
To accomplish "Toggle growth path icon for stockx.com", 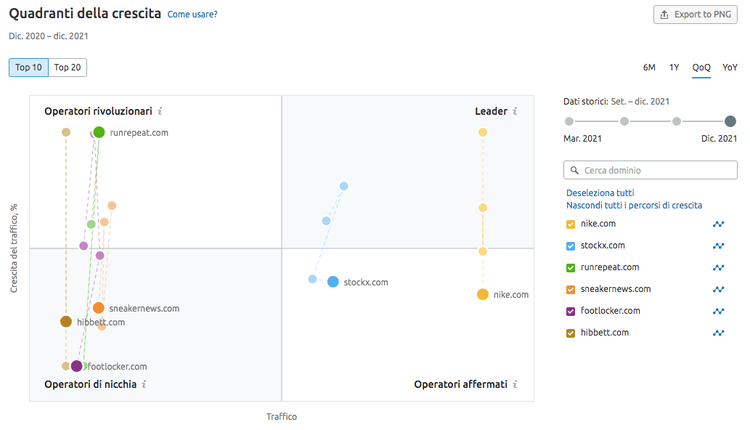I will pyautogui.click(x=718, y=246).
